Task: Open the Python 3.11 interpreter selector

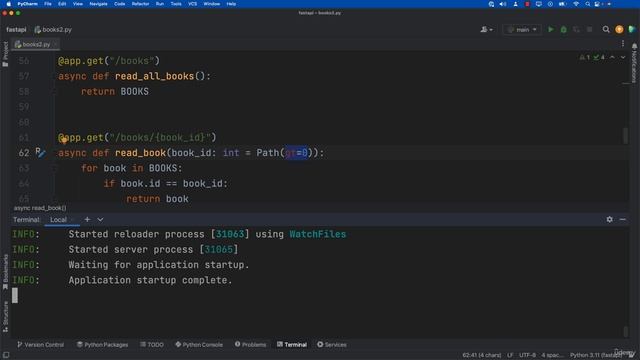Action: (596, 355)
